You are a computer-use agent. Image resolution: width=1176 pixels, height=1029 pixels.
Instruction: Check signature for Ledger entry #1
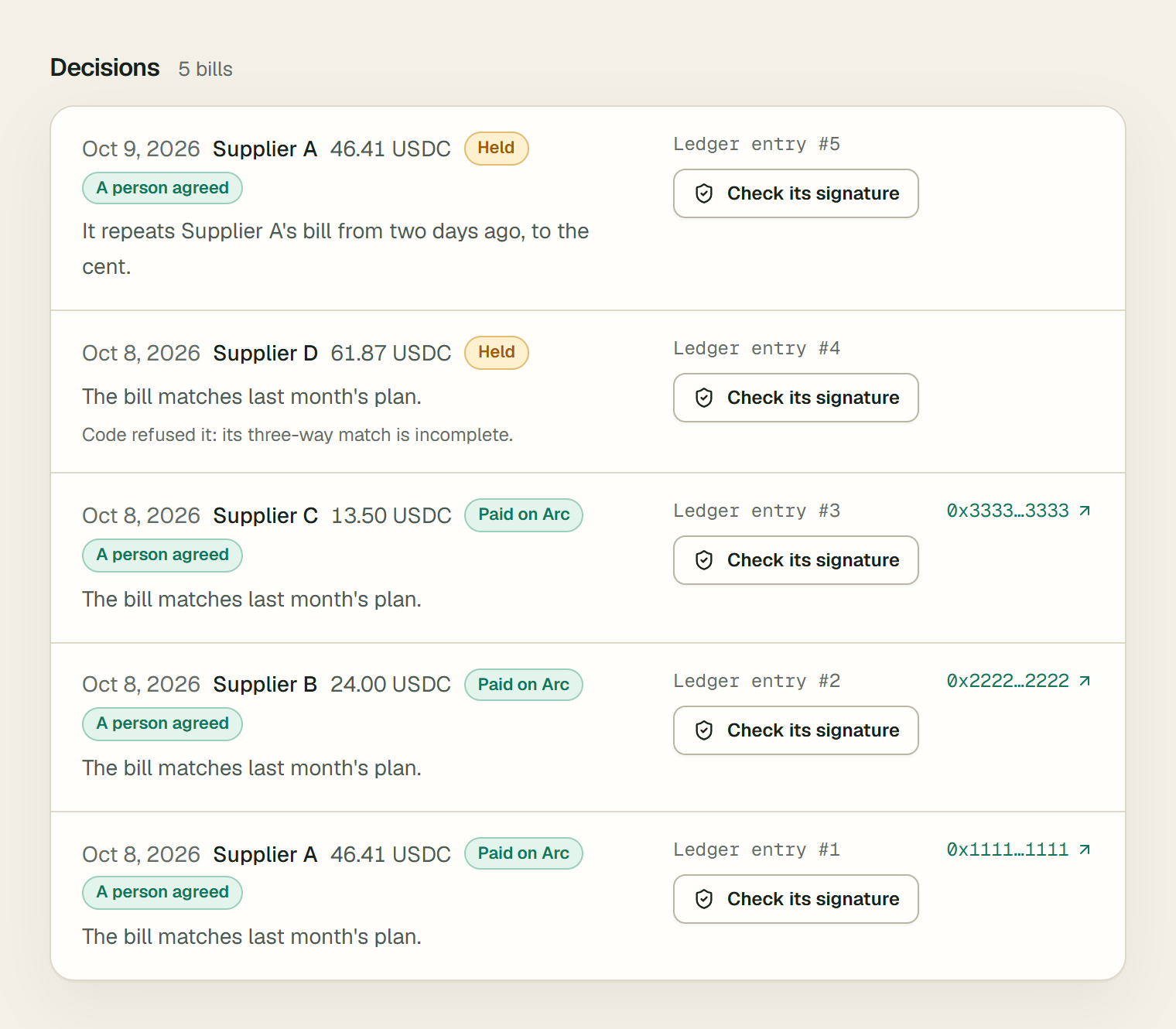(796, 899)
